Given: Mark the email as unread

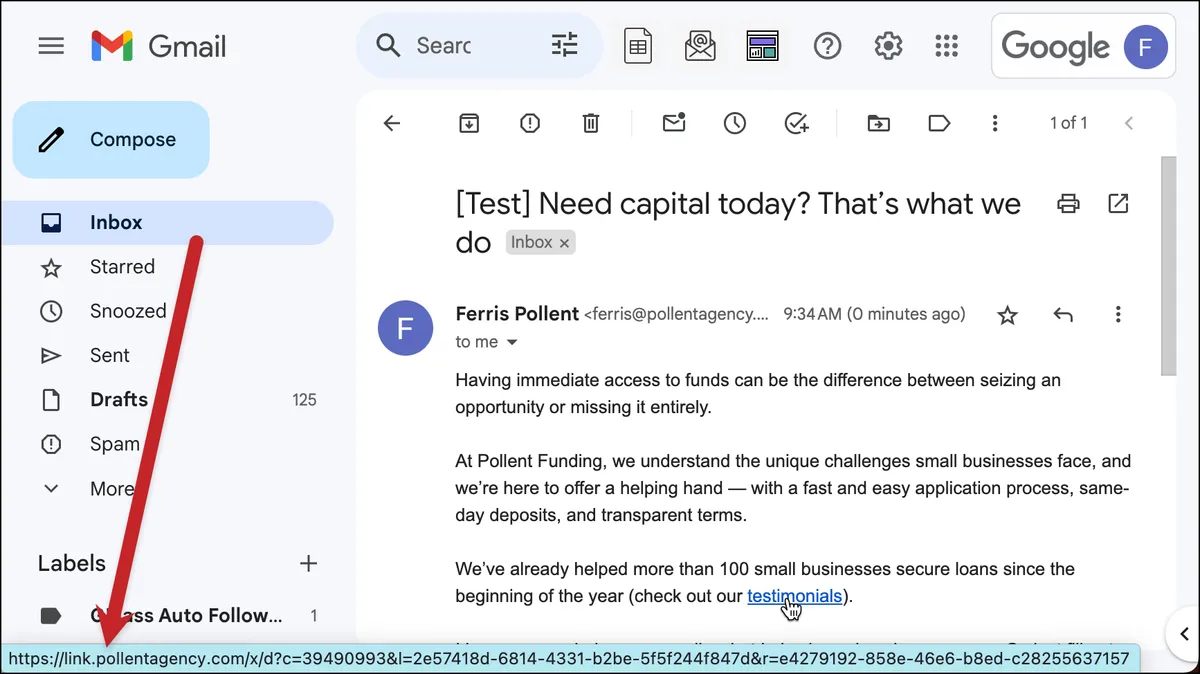Looking at the screenshot, I should coord(674,123).
